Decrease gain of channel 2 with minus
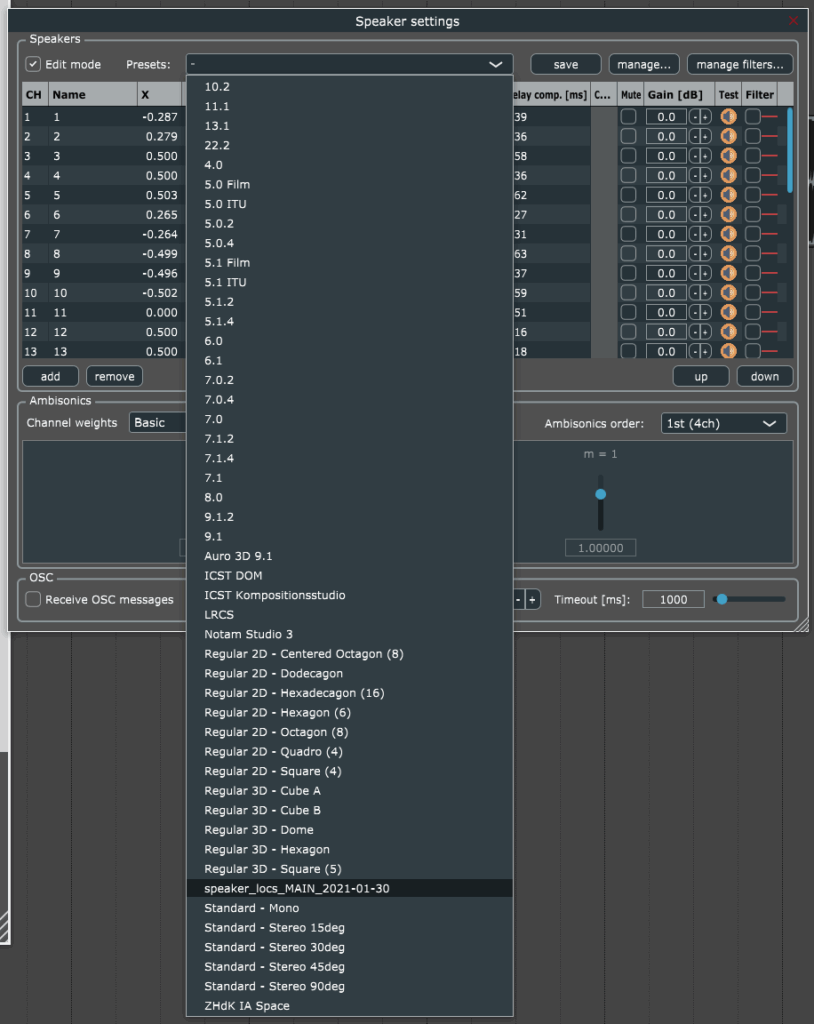Image resolution: width=814 pixels, height=1024 pixels. tap(694, 136)
